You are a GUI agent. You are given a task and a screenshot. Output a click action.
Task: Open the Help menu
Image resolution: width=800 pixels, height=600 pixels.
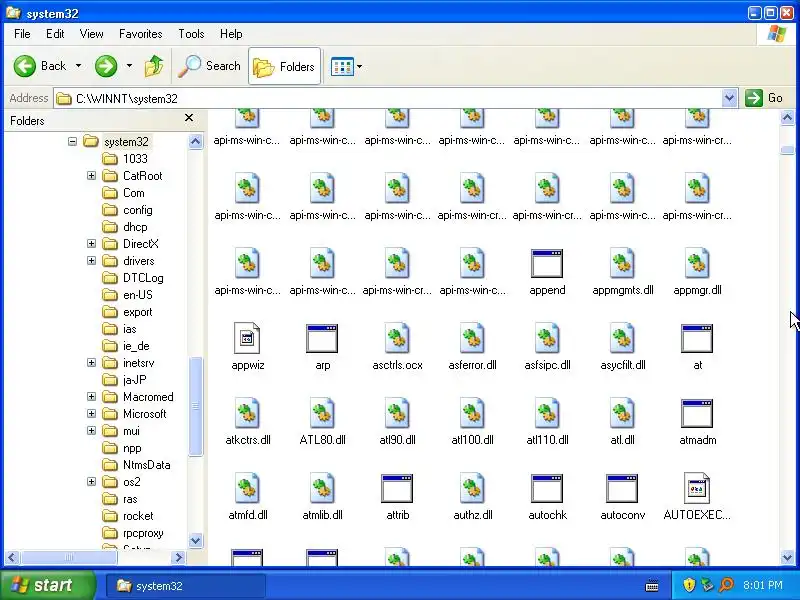(231, 34)
